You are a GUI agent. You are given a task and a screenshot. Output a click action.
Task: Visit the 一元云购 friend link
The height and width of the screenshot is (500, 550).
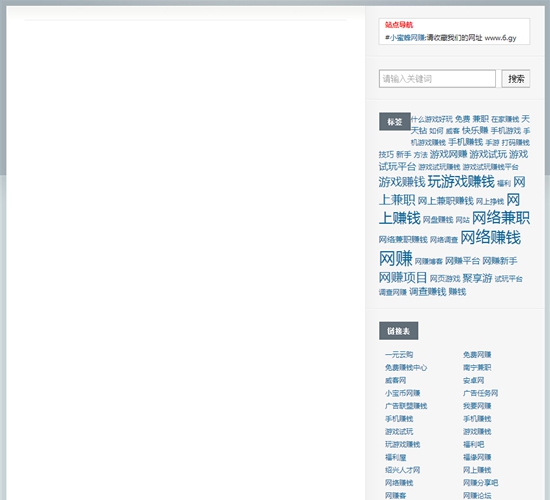399,355
